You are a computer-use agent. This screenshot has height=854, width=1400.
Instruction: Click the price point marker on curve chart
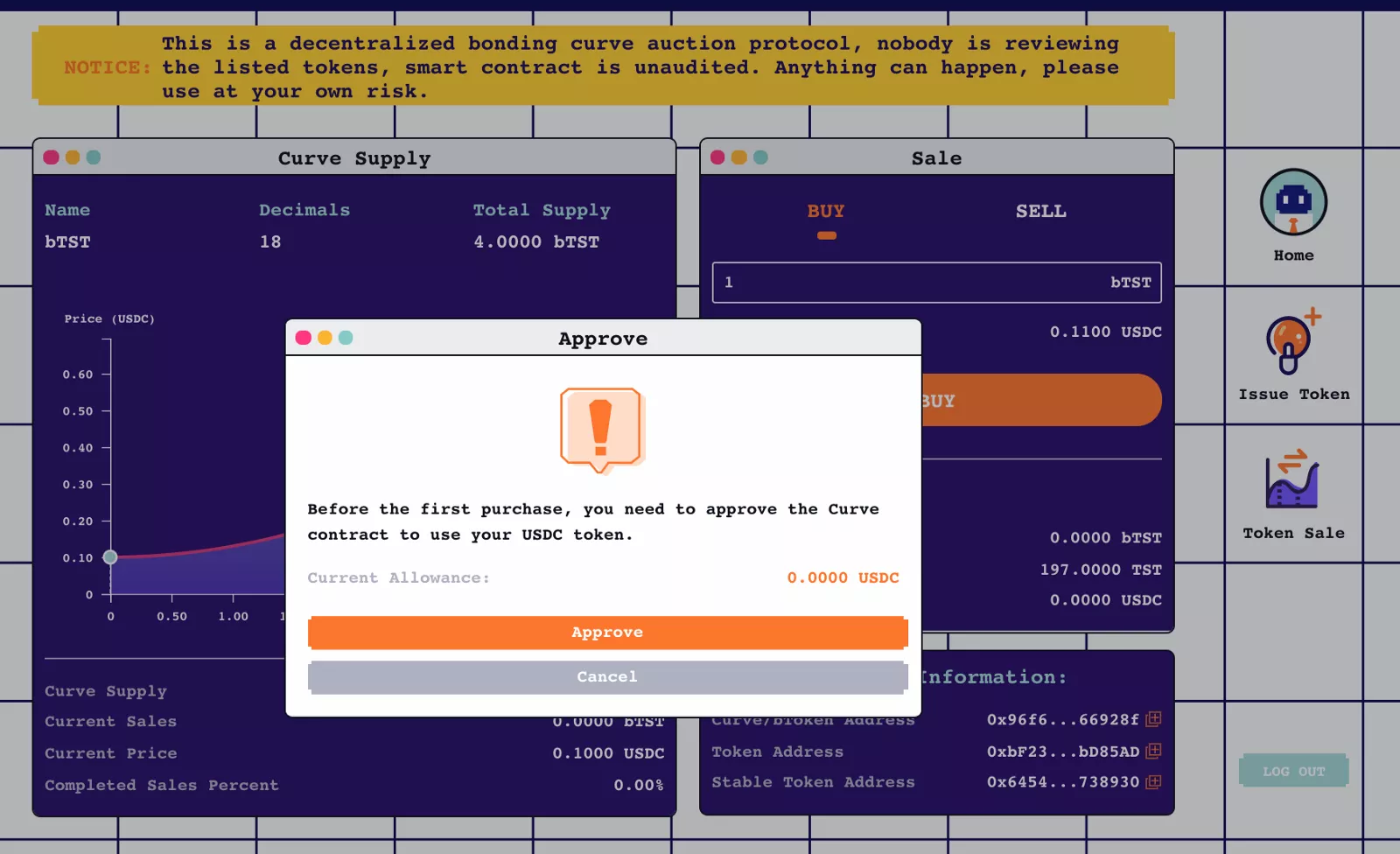(110, 557)
